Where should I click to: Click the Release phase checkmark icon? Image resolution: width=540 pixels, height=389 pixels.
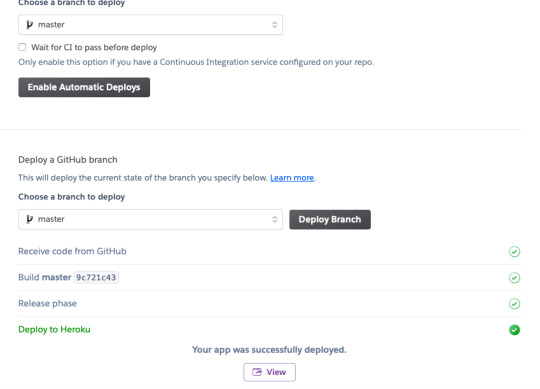pos(514,304)
